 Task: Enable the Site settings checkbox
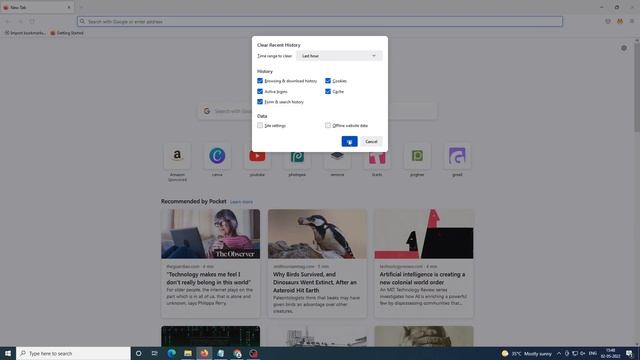260,125
